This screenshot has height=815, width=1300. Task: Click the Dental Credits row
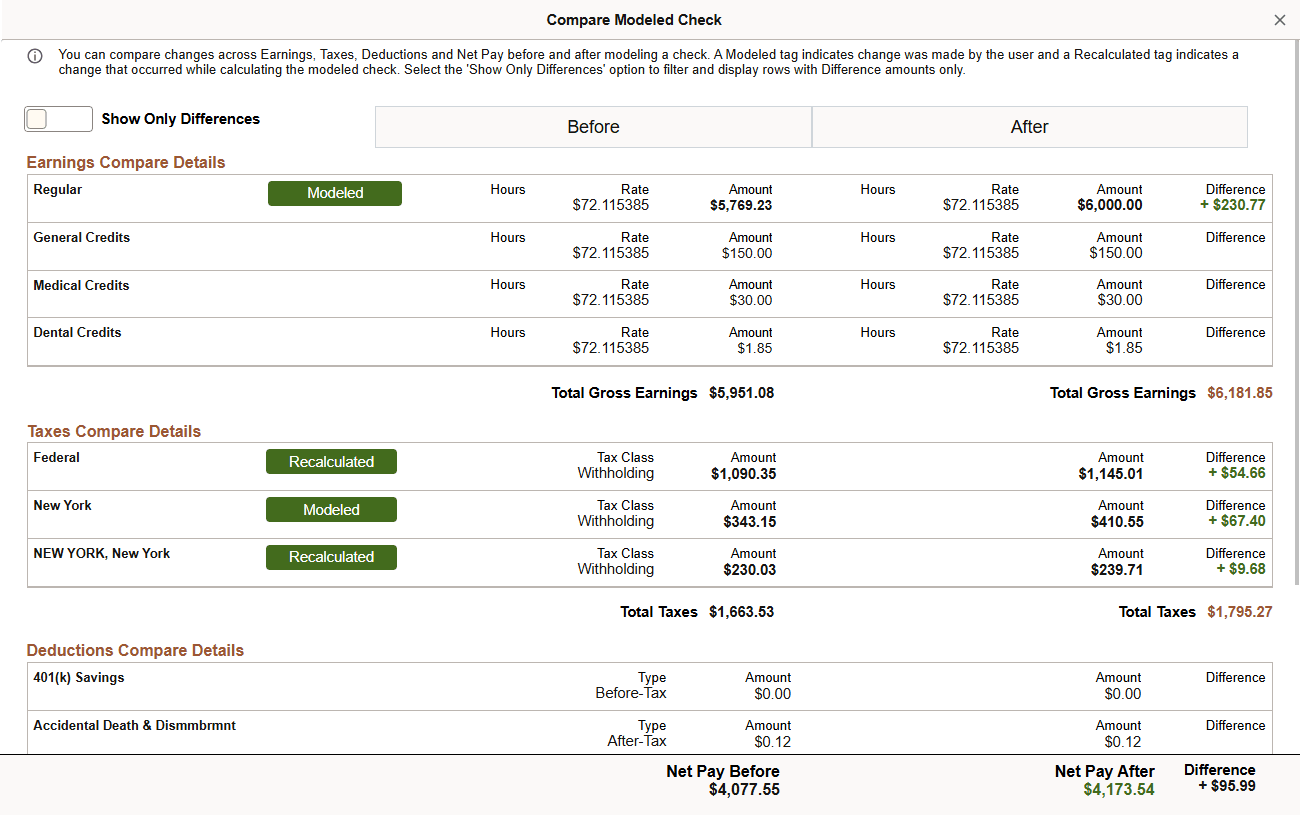click(x=77, y=332)
